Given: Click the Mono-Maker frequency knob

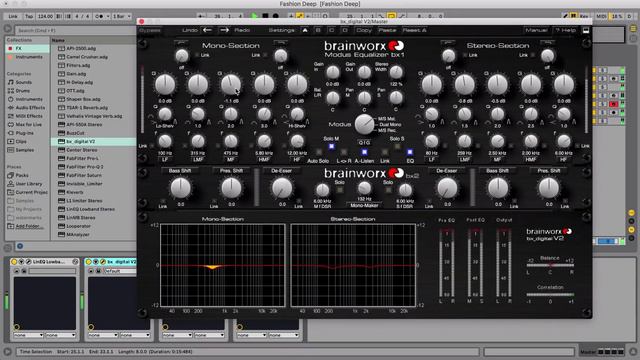Looking at the screenshot, I should (x=364, y=188).
